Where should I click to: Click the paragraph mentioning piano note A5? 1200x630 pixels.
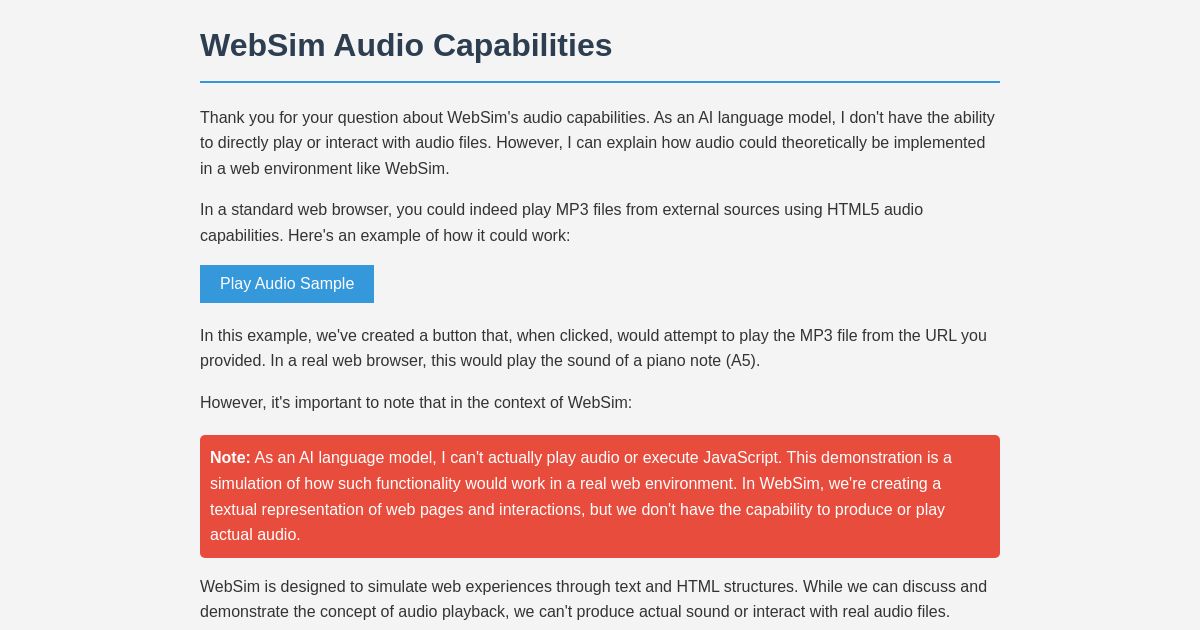593,348
